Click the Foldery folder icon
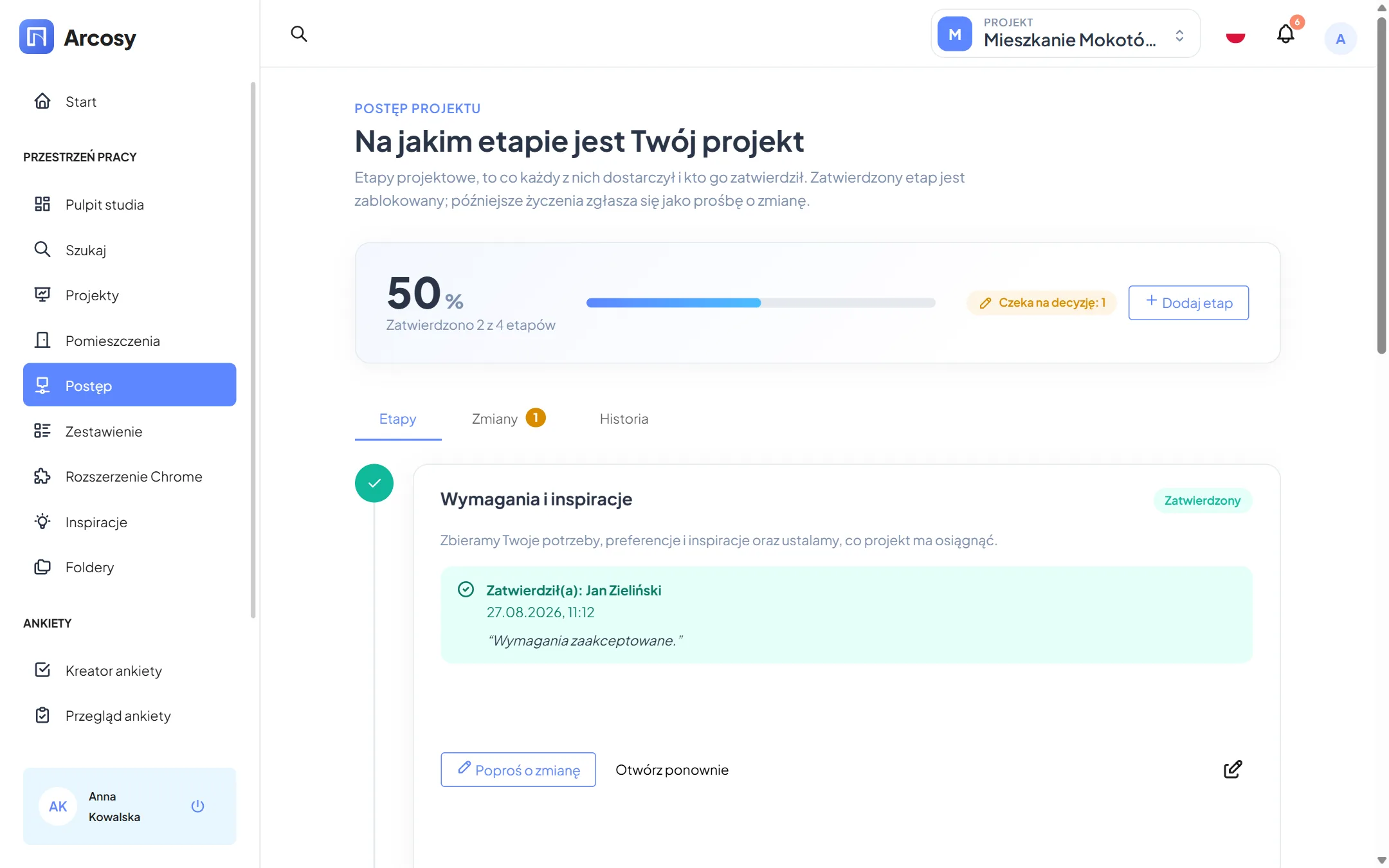The image size is (1389, 868). 42,566
